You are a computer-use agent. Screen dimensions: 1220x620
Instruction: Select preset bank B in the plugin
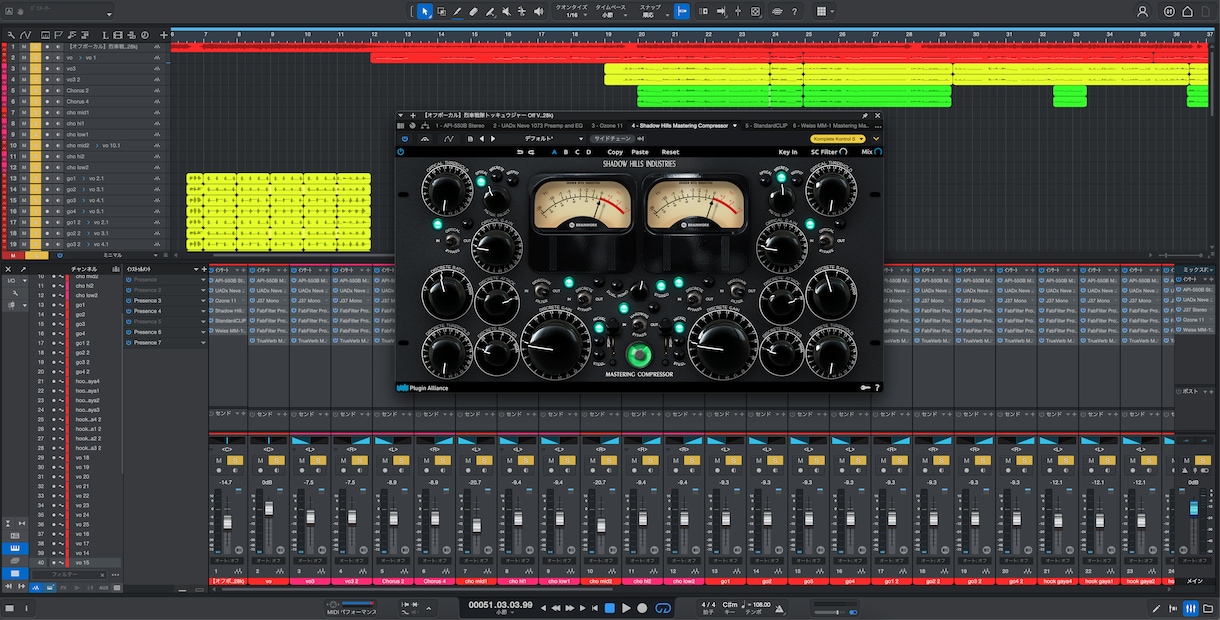(x=566, y=152)
